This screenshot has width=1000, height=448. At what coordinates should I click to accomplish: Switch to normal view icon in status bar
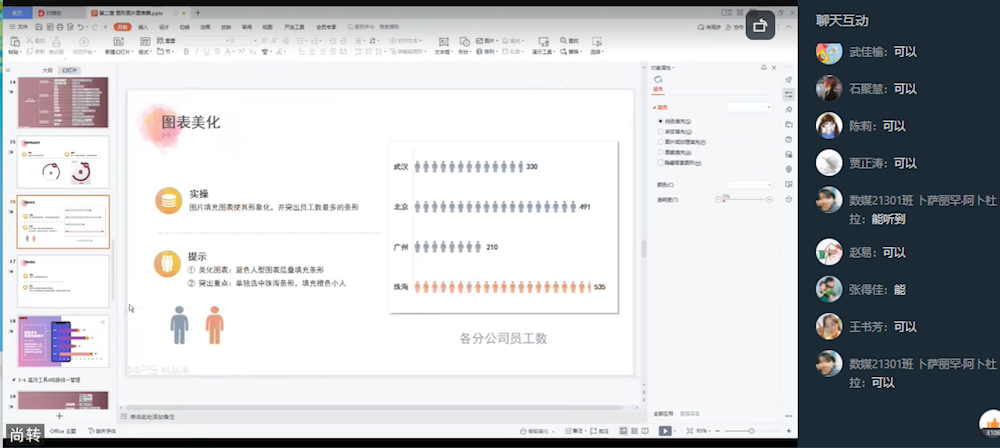point(624,431)
